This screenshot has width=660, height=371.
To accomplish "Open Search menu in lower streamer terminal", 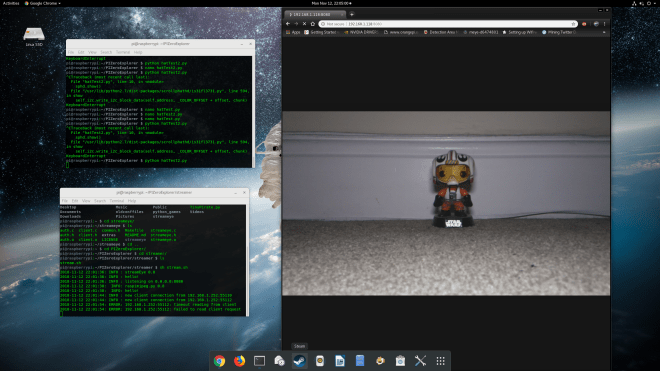I will coord(100,201).
